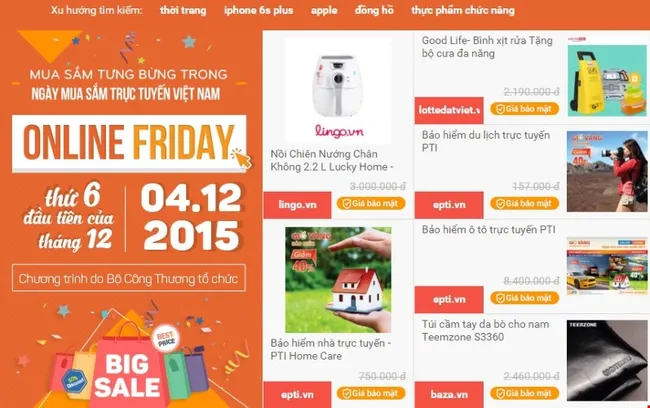Click 'Giá bảo mật' badge under air fryer
Image resolution: width=650 pixels, height=408 pixels.
[371, 204]
